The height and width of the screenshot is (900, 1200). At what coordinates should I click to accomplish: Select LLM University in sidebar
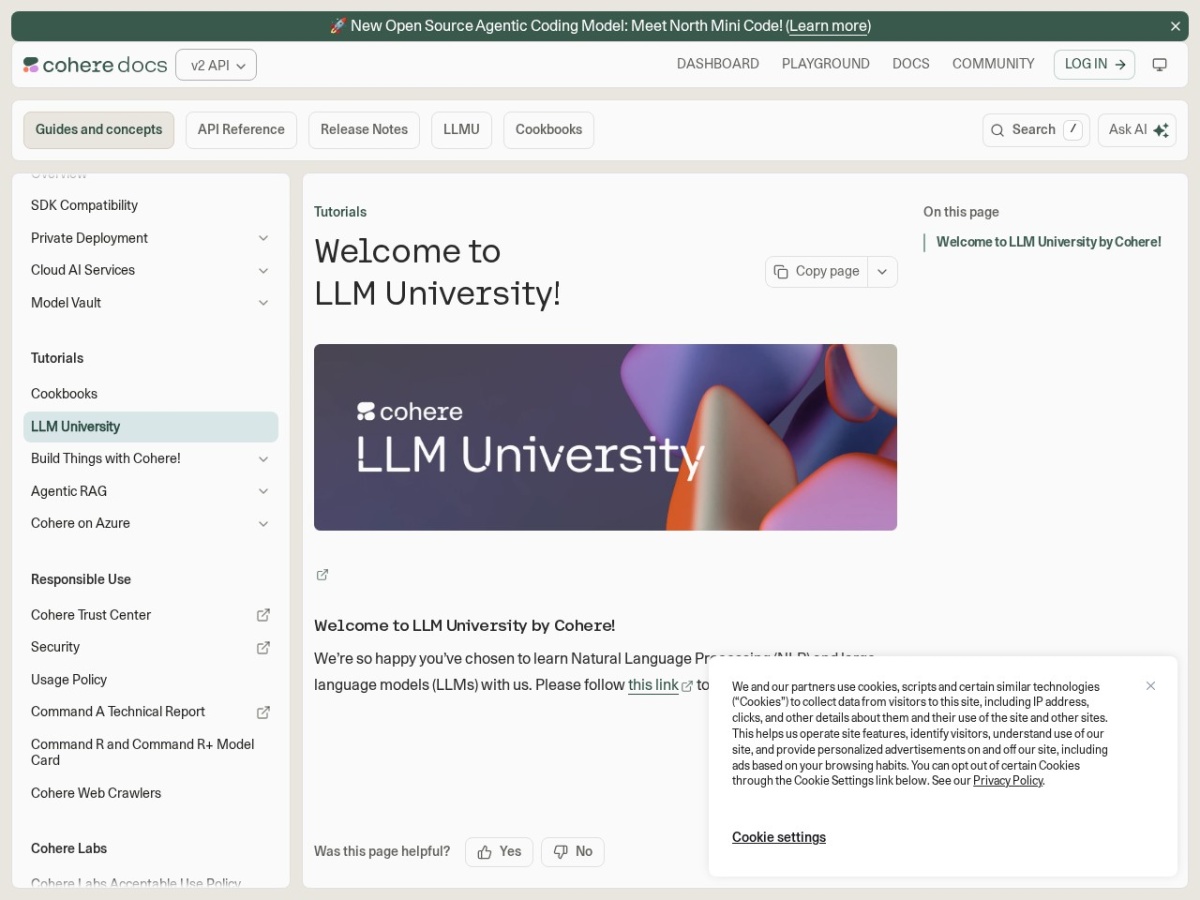pyautogui.click(x=151, y=427)
